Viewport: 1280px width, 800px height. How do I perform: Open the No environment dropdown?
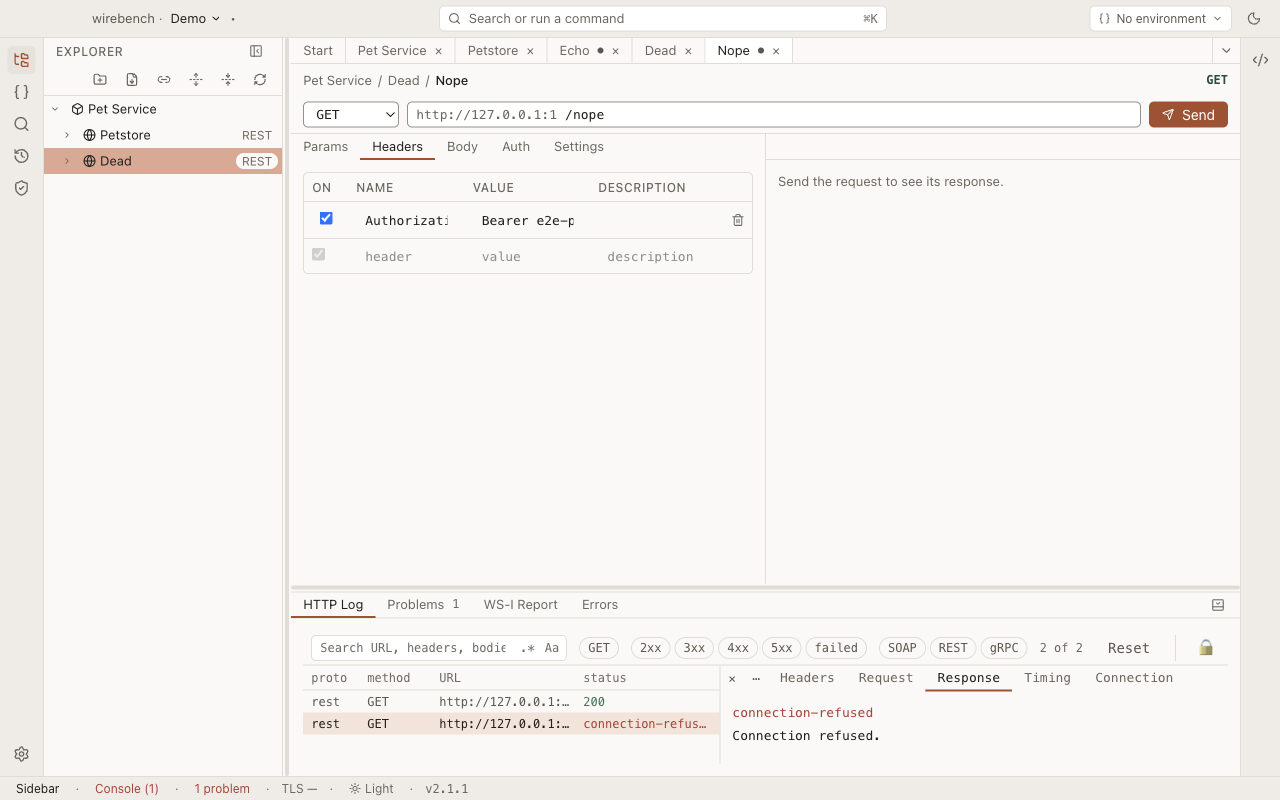1160,18
